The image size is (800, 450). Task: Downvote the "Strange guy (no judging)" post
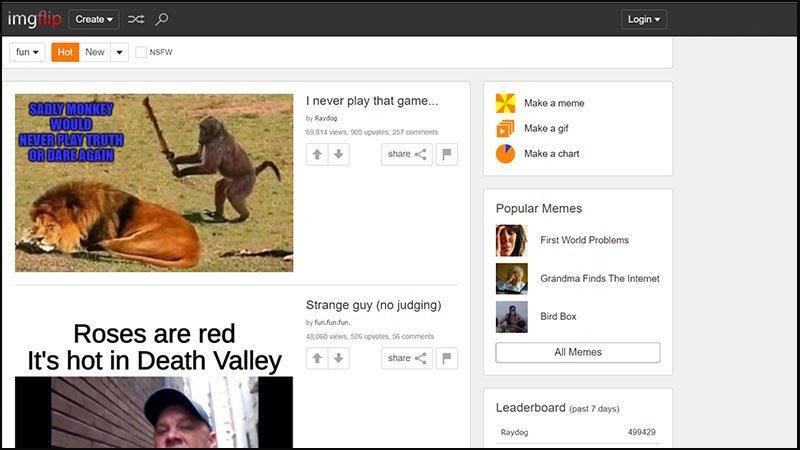point(339,358)
